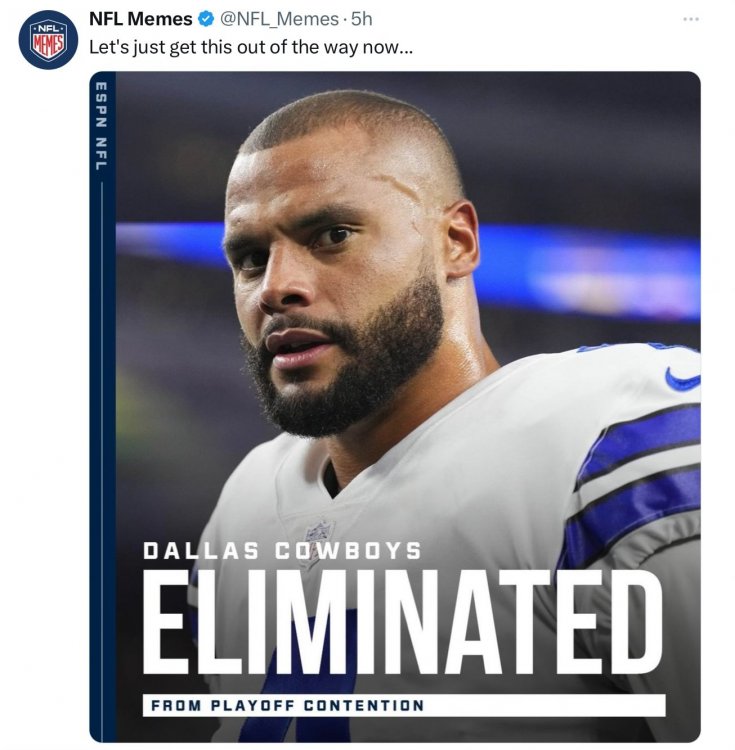
Task: Click the player's ear in the photo
Action: pyautogui.click(x=462, y=240)
